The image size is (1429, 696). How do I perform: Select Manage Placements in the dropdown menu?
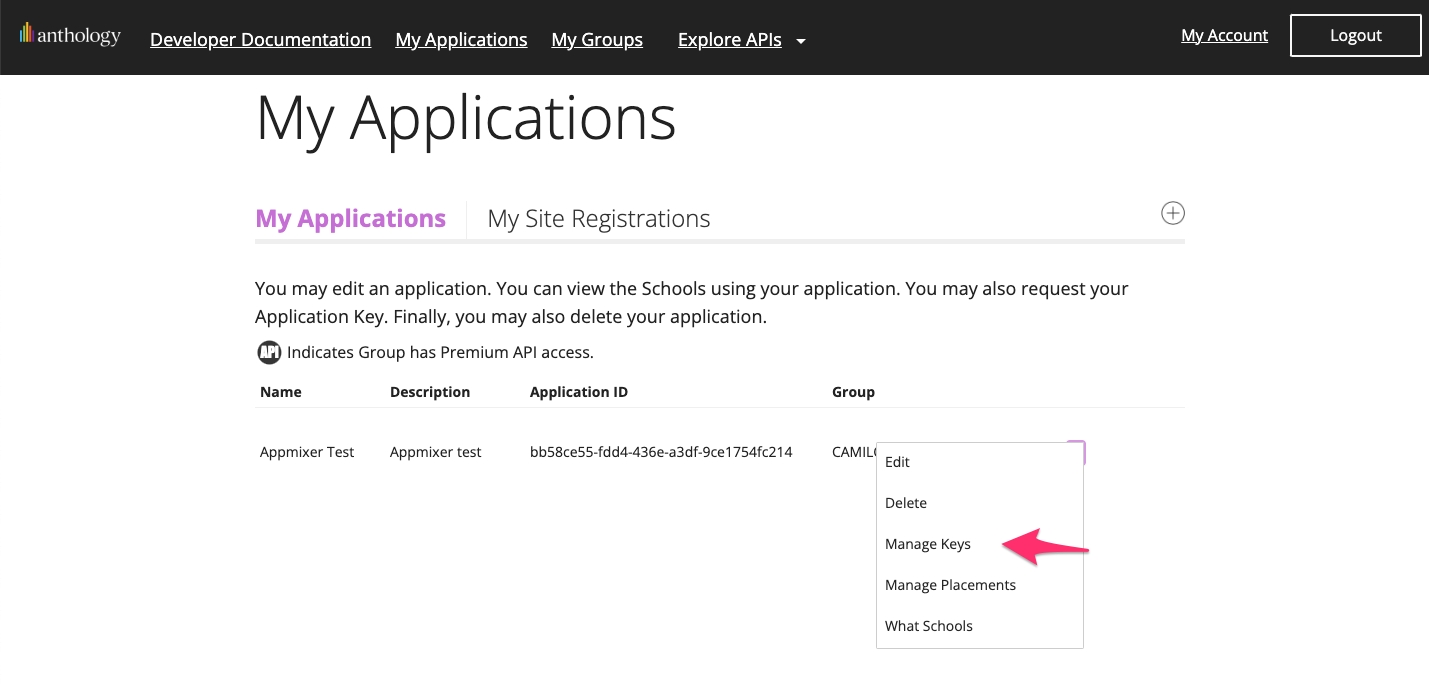(950, 585)
